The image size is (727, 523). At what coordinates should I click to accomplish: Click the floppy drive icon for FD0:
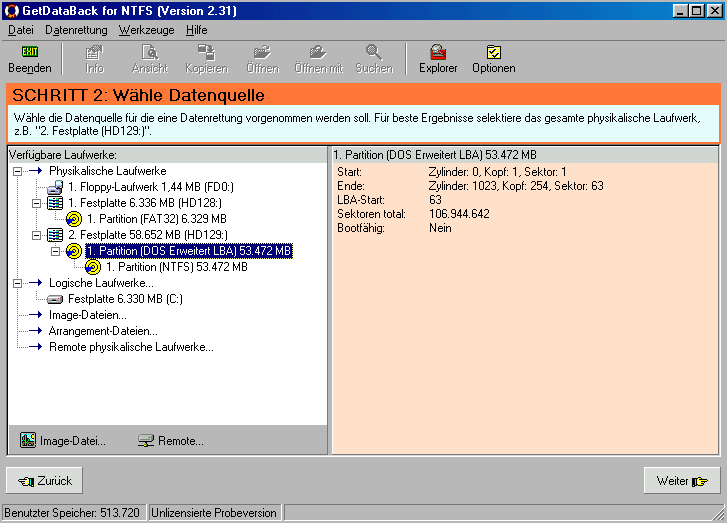pyautogui.click(x=55, y=187)
